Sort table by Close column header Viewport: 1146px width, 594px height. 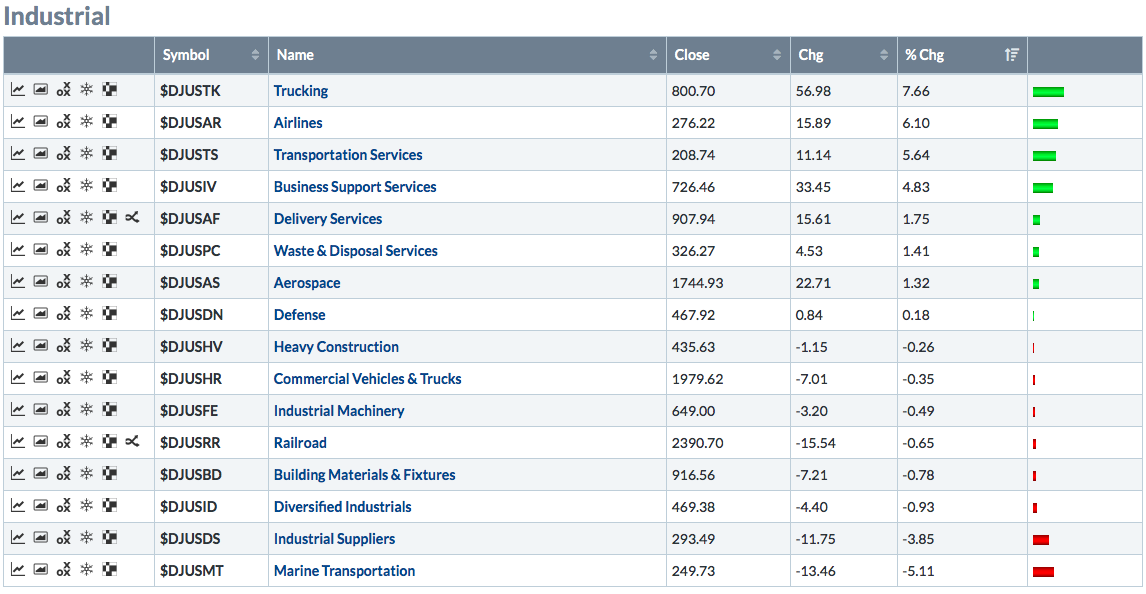click(727, 55)
